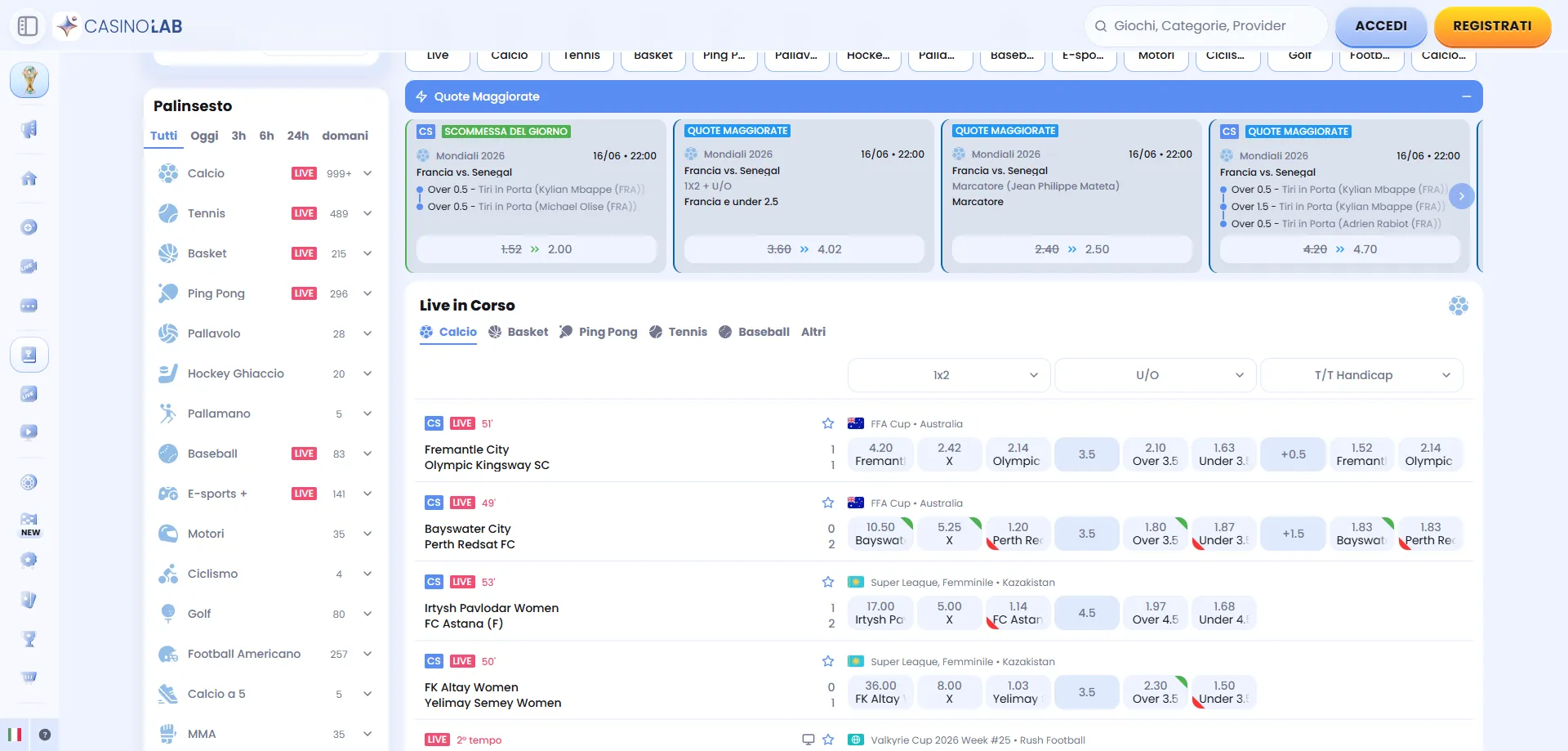
Task: Click the ACCEDI login button
Action: coord(1381,26)
